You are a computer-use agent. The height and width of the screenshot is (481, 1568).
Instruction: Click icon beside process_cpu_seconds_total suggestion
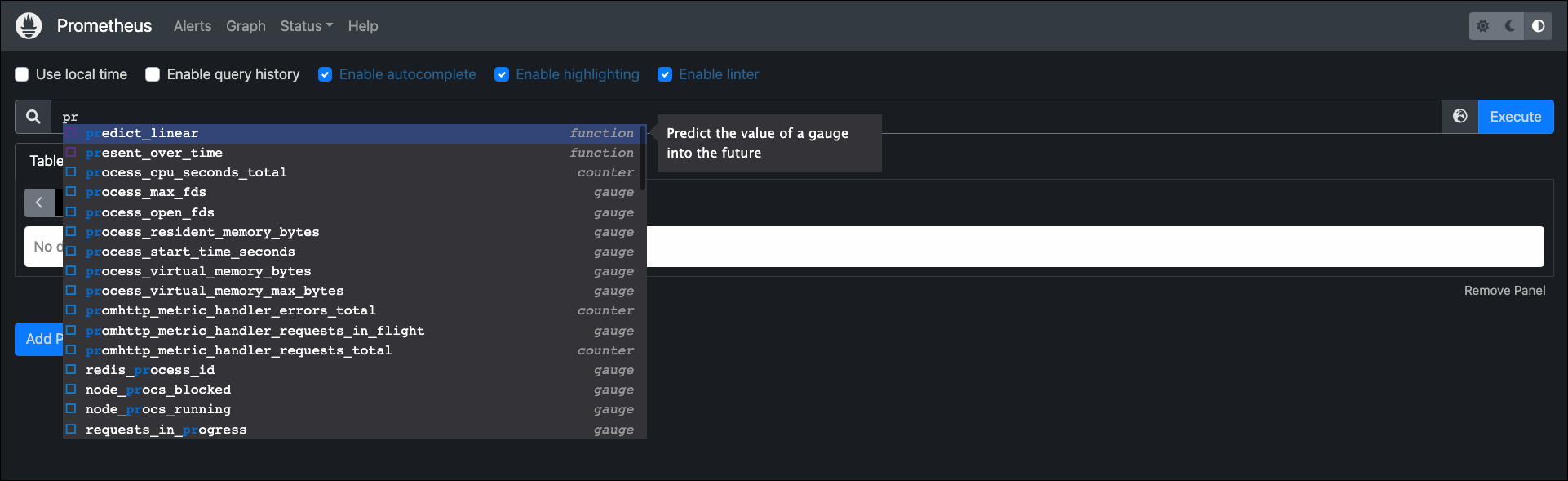click(71, 172)
